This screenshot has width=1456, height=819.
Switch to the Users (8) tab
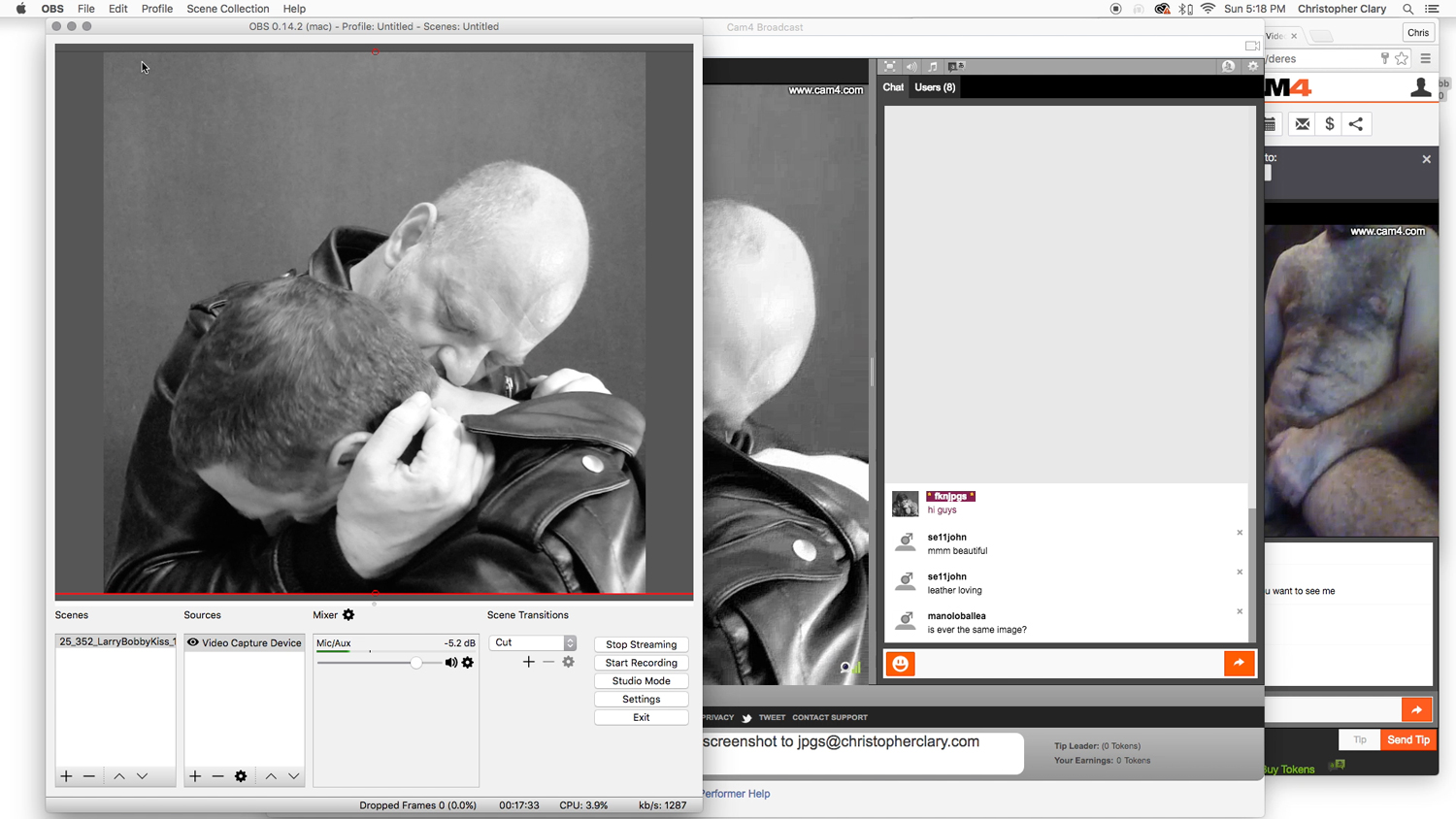[935, 87]
